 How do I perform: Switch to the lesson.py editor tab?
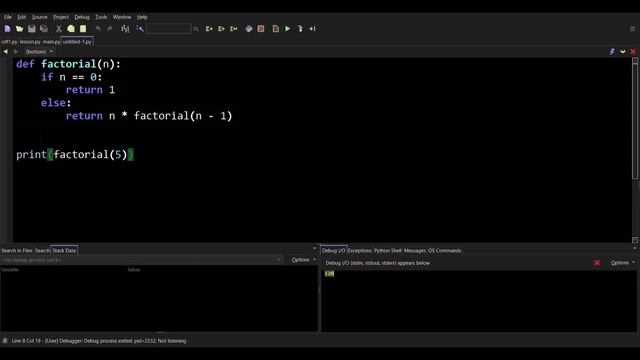(30, 42)
